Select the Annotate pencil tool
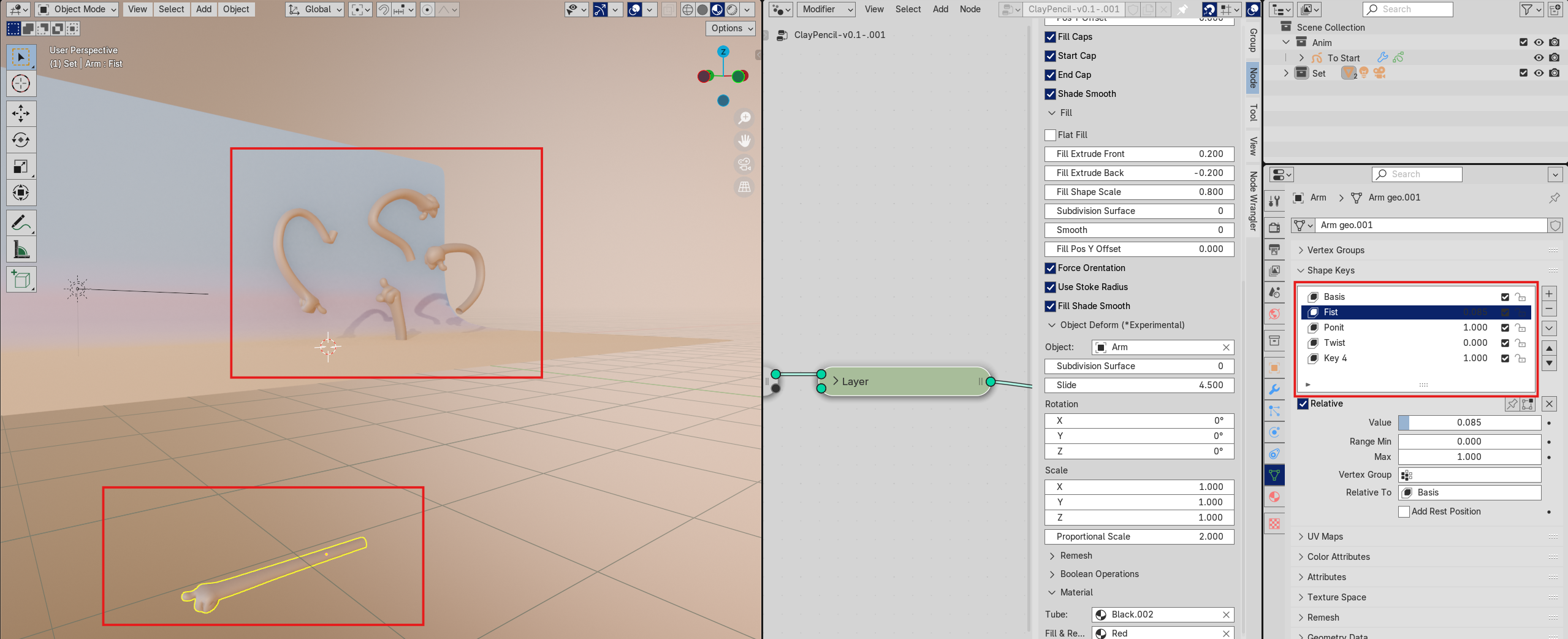This screenshot has height=639, width=1568. tap(21, 223)
